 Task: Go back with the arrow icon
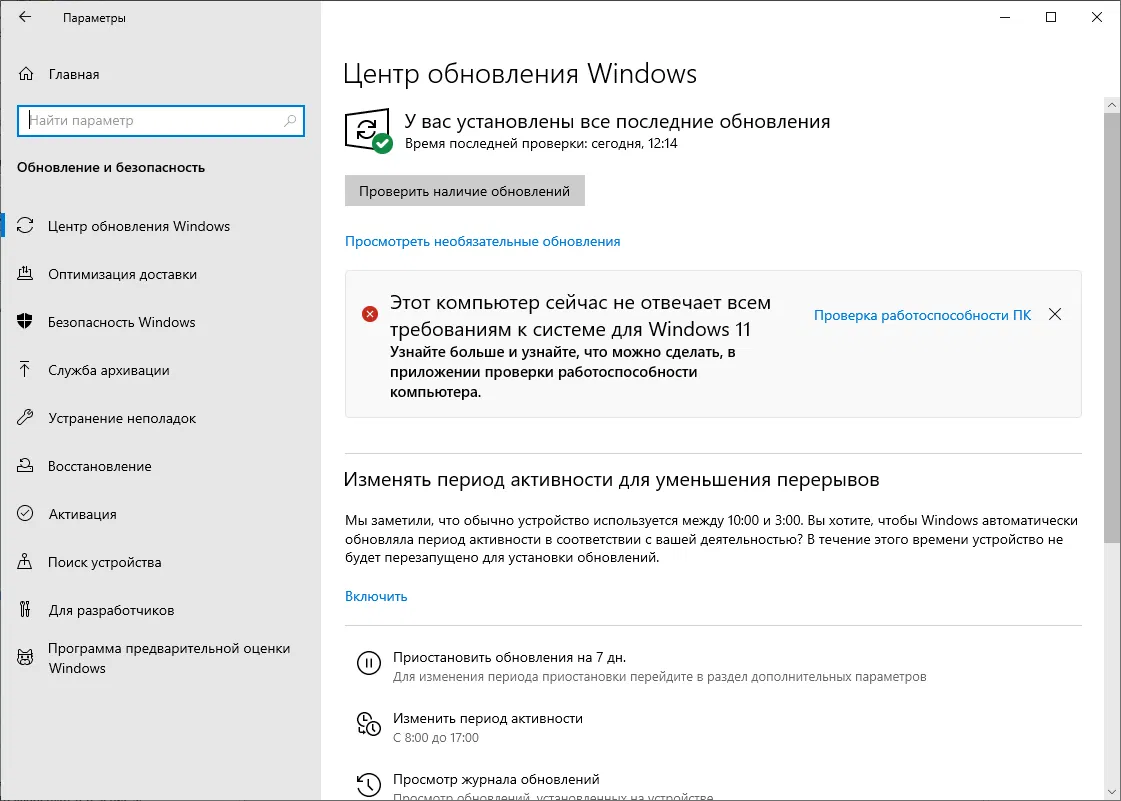click(x=25, y=17)
